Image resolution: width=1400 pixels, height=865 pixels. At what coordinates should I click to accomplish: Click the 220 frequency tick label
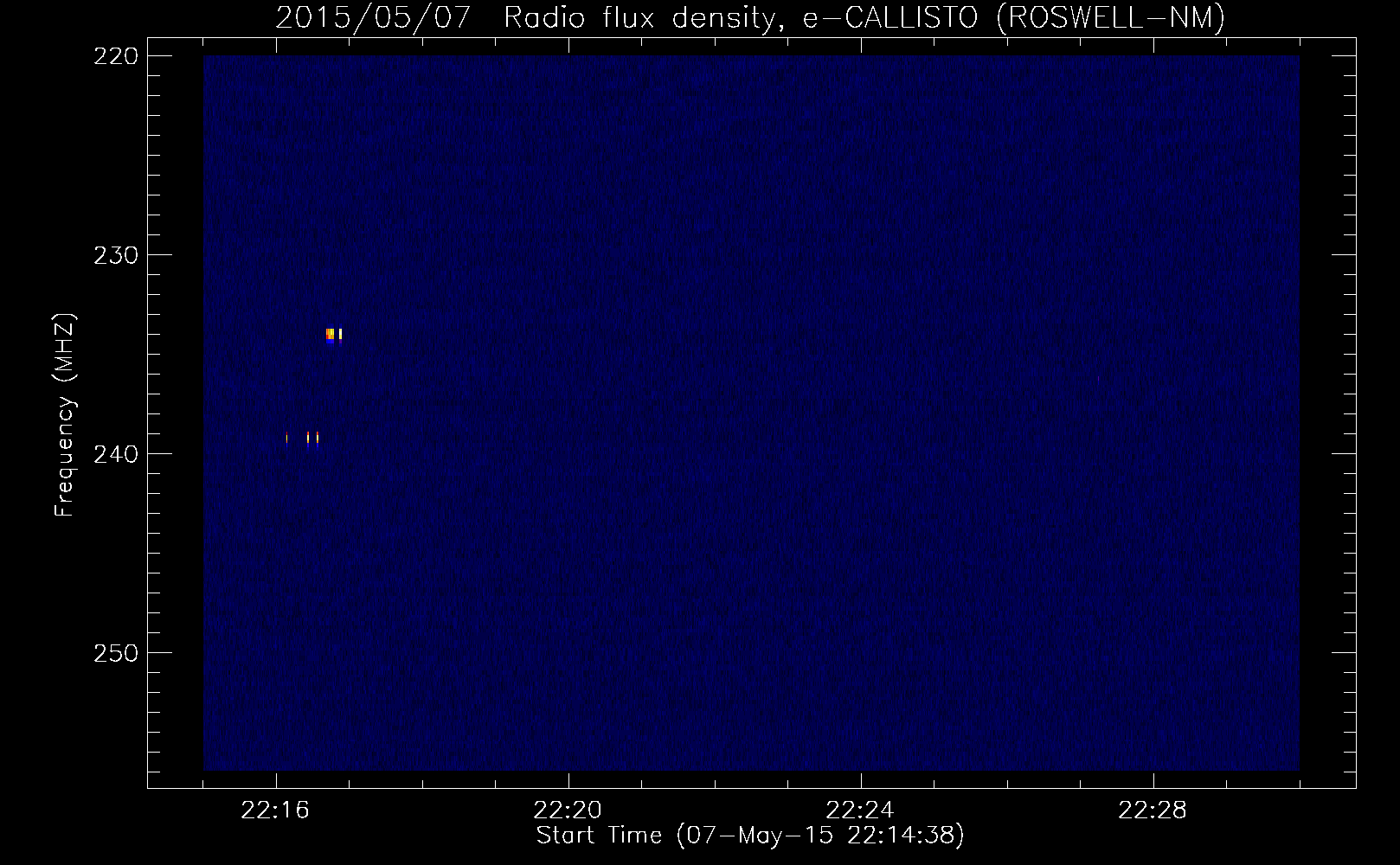(114, 55)
